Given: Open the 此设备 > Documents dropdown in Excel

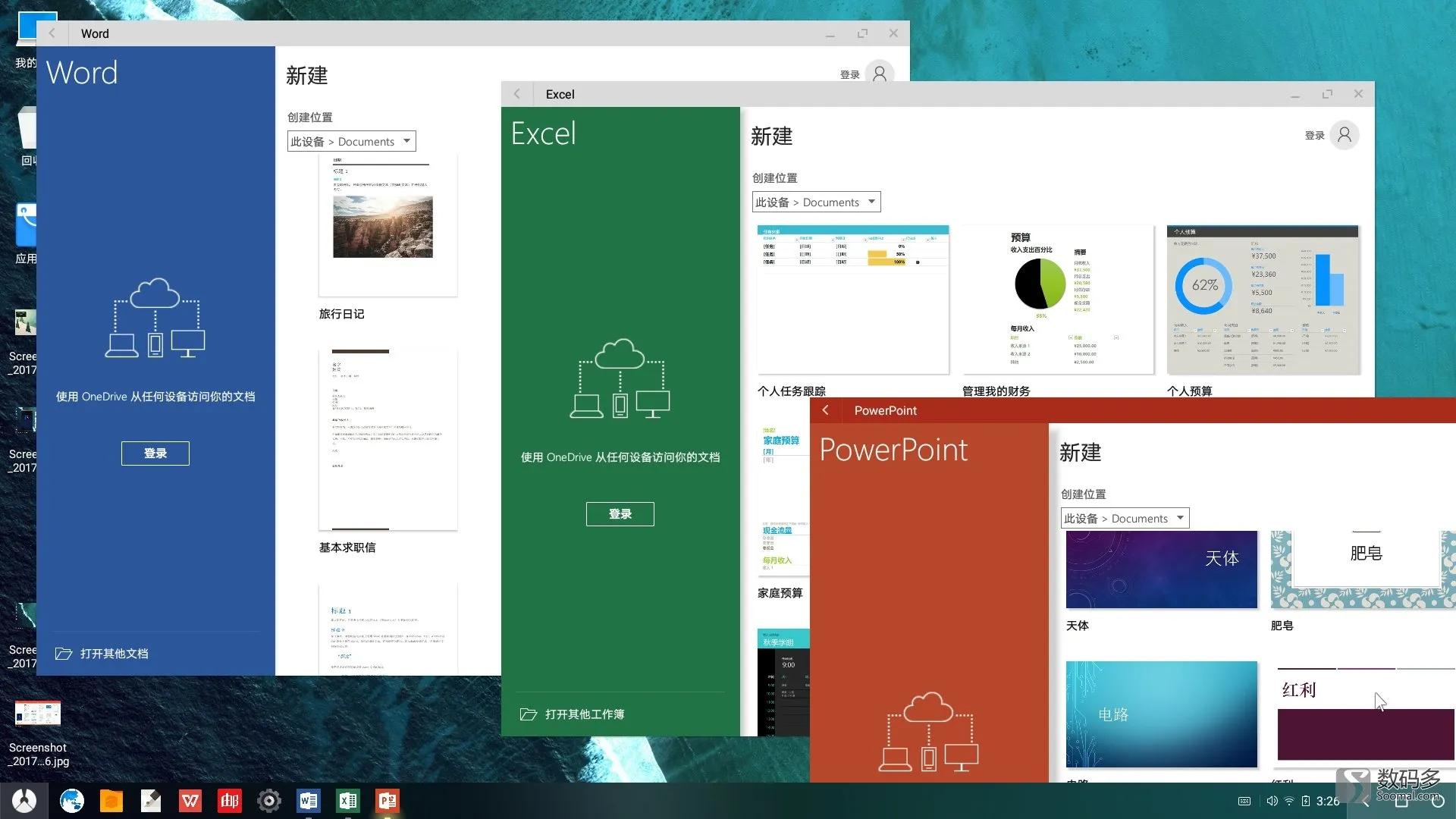Looking at the screenshot, I should pyautogui.click(x=817, y=202).
